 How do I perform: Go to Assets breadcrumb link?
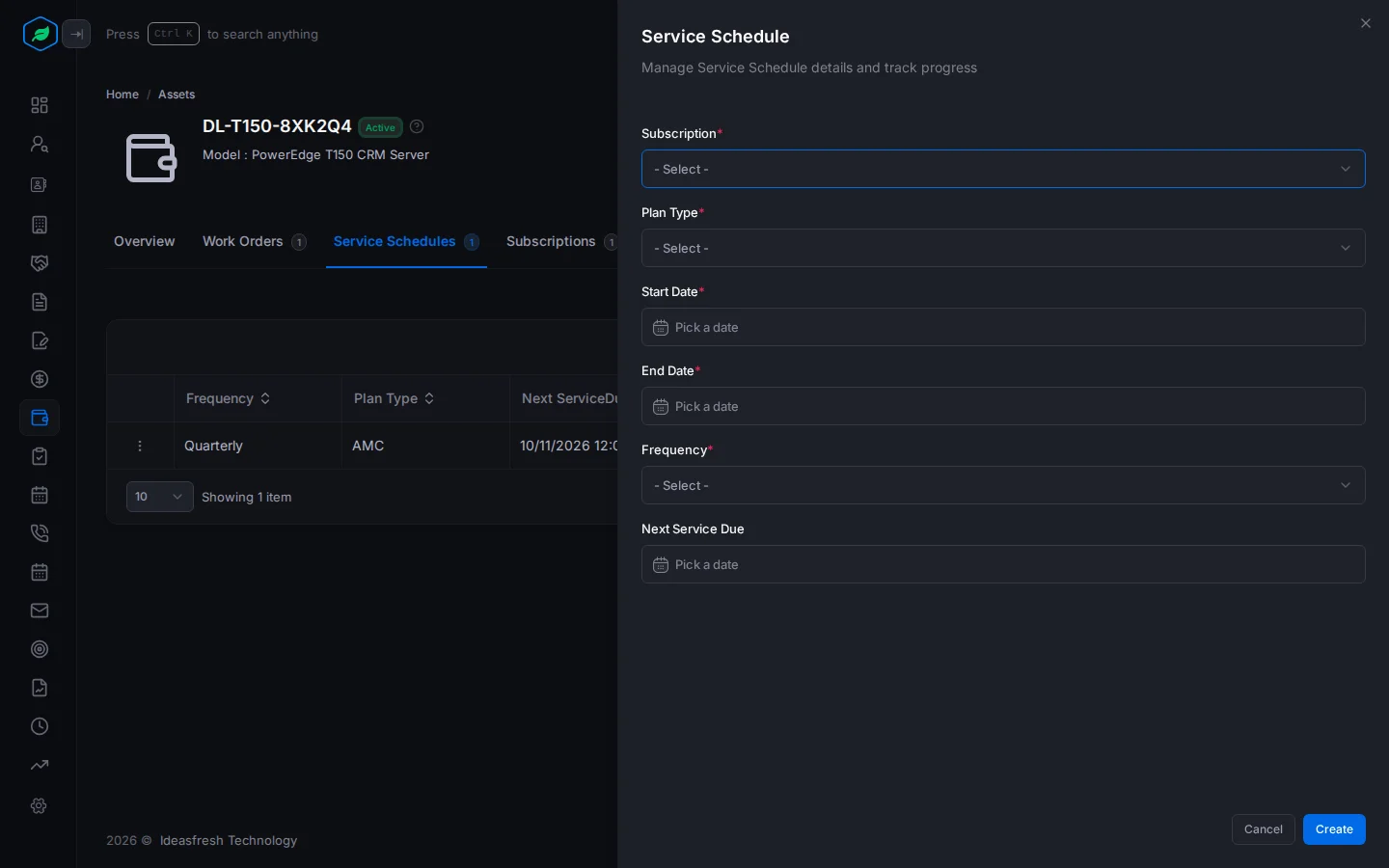tap(177, 95)
